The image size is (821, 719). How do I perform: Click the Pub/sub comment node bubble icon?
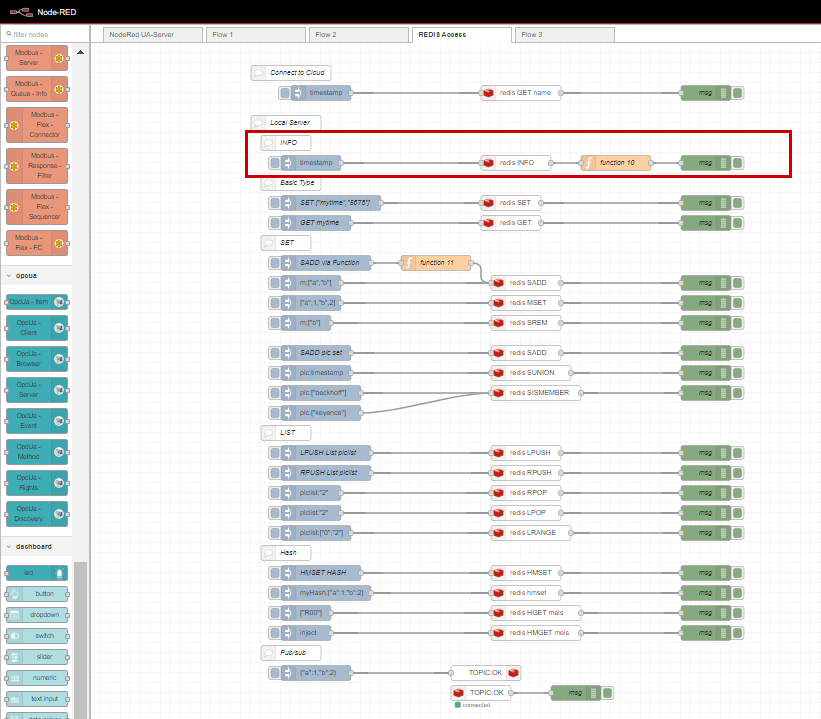pyautogui.click(x=269, y=652)
